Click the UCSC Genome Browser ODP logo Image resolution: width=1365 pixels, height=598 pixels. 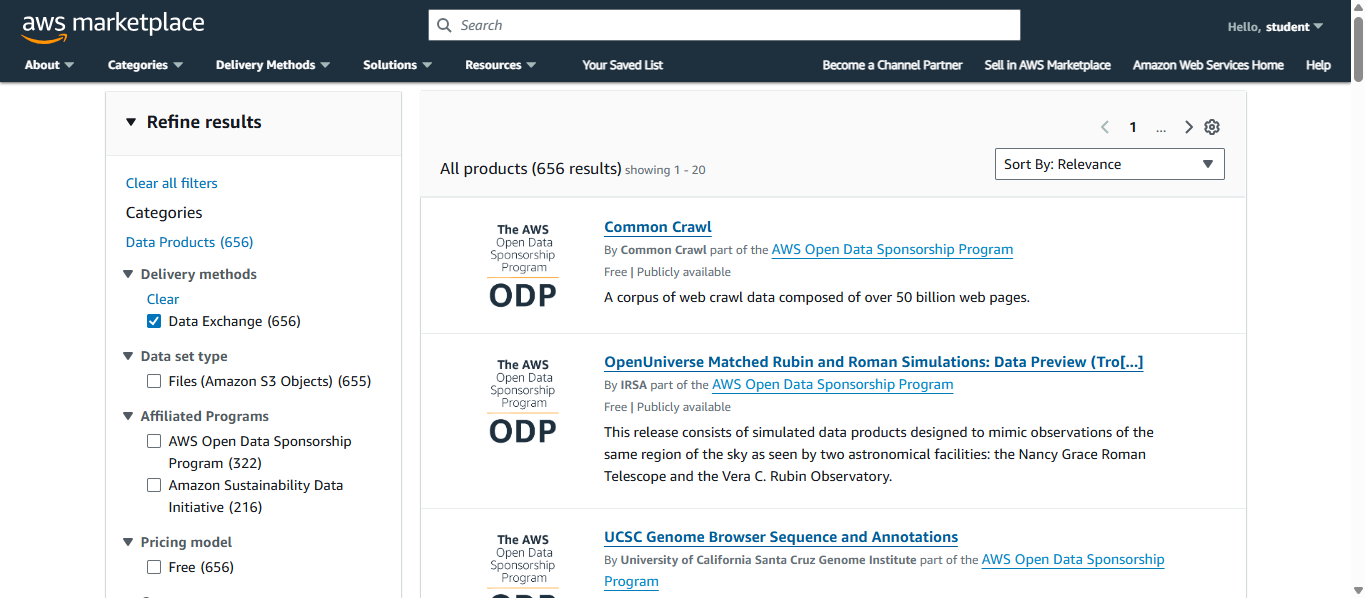pos(523,565)
